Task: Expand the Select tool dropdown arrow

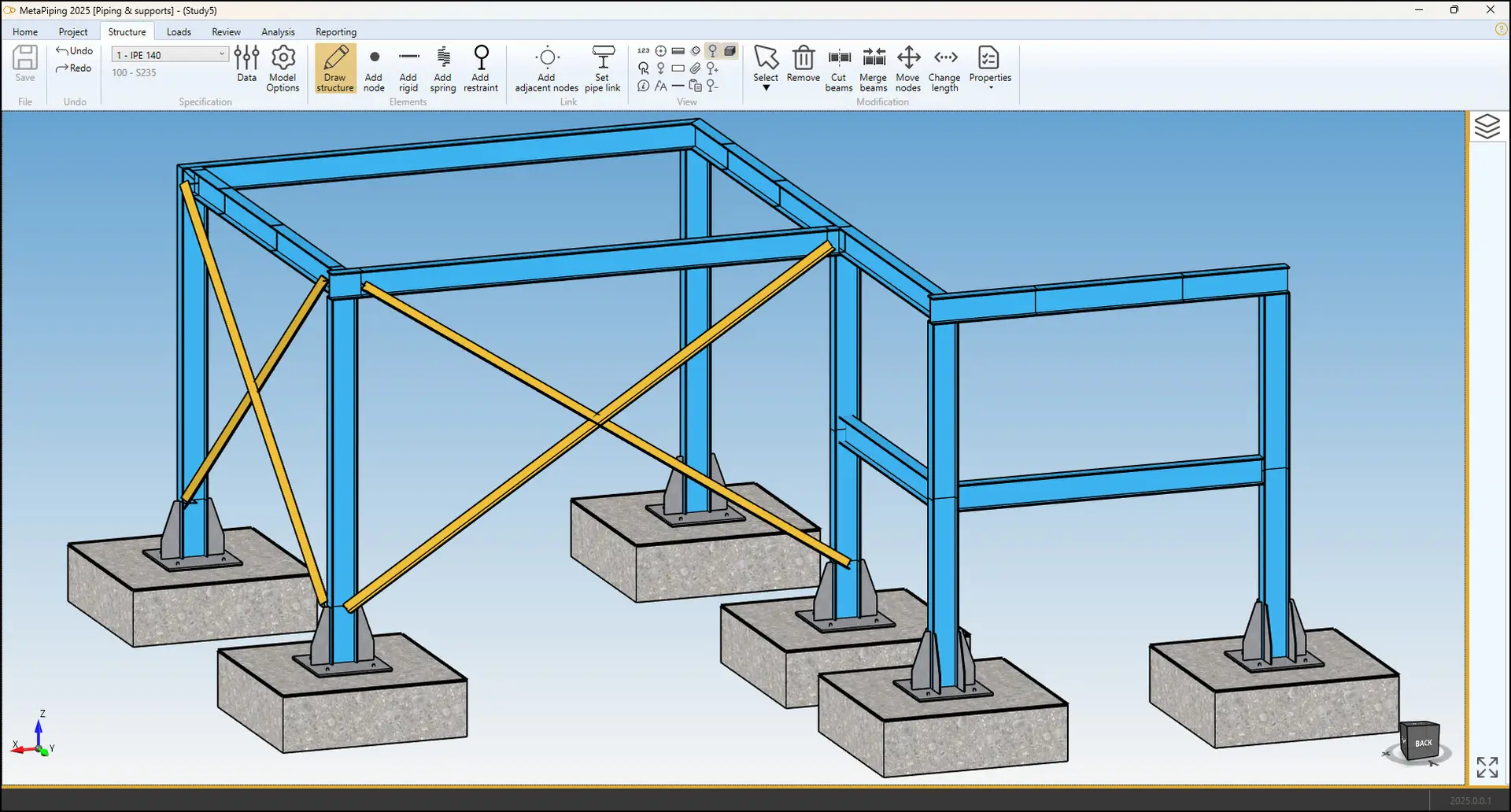Action: pyautogui.click(x=766, y=88)
